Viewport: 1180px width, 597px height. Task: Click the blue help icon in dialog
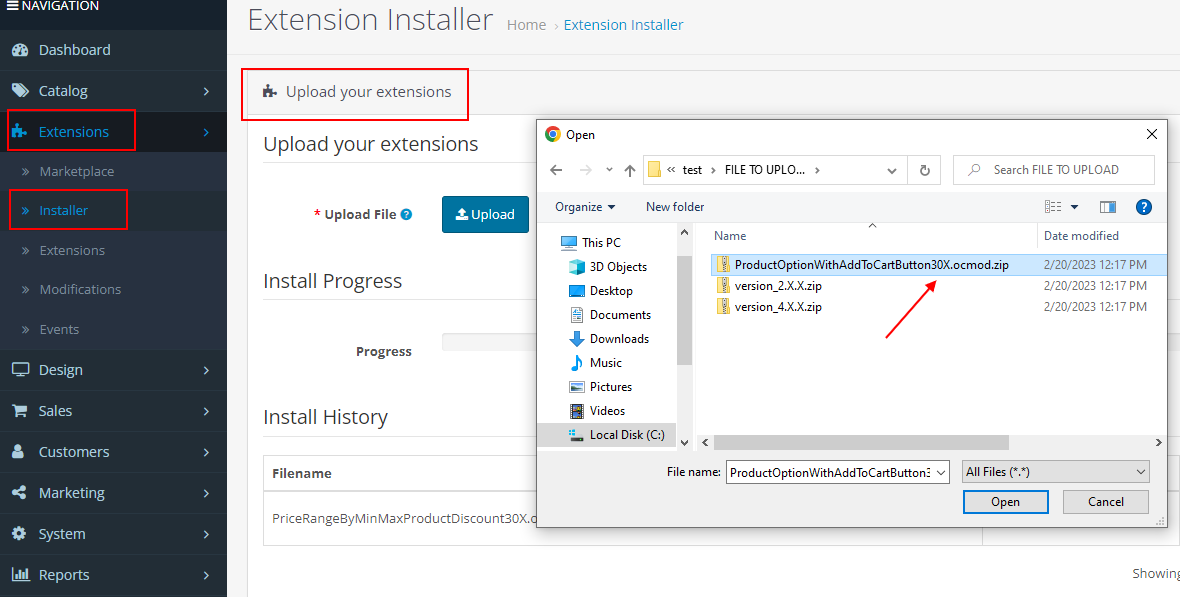coord(1144,207)
